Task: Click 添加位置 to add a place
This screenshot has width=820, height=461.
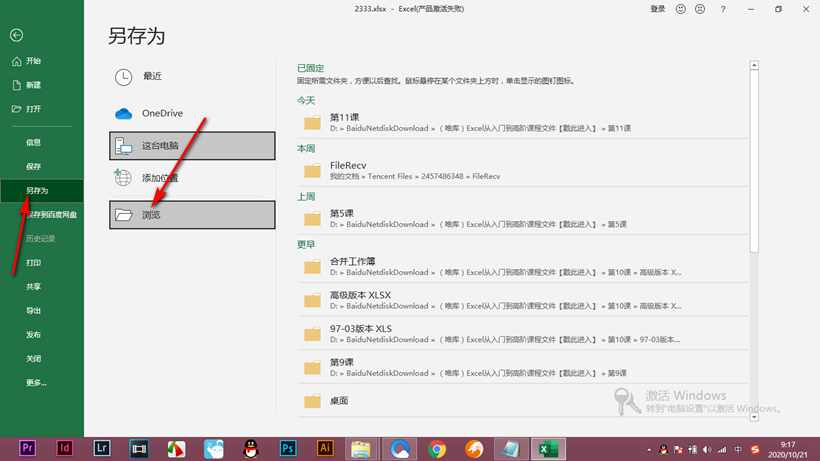Action: (x=192, y=178)
